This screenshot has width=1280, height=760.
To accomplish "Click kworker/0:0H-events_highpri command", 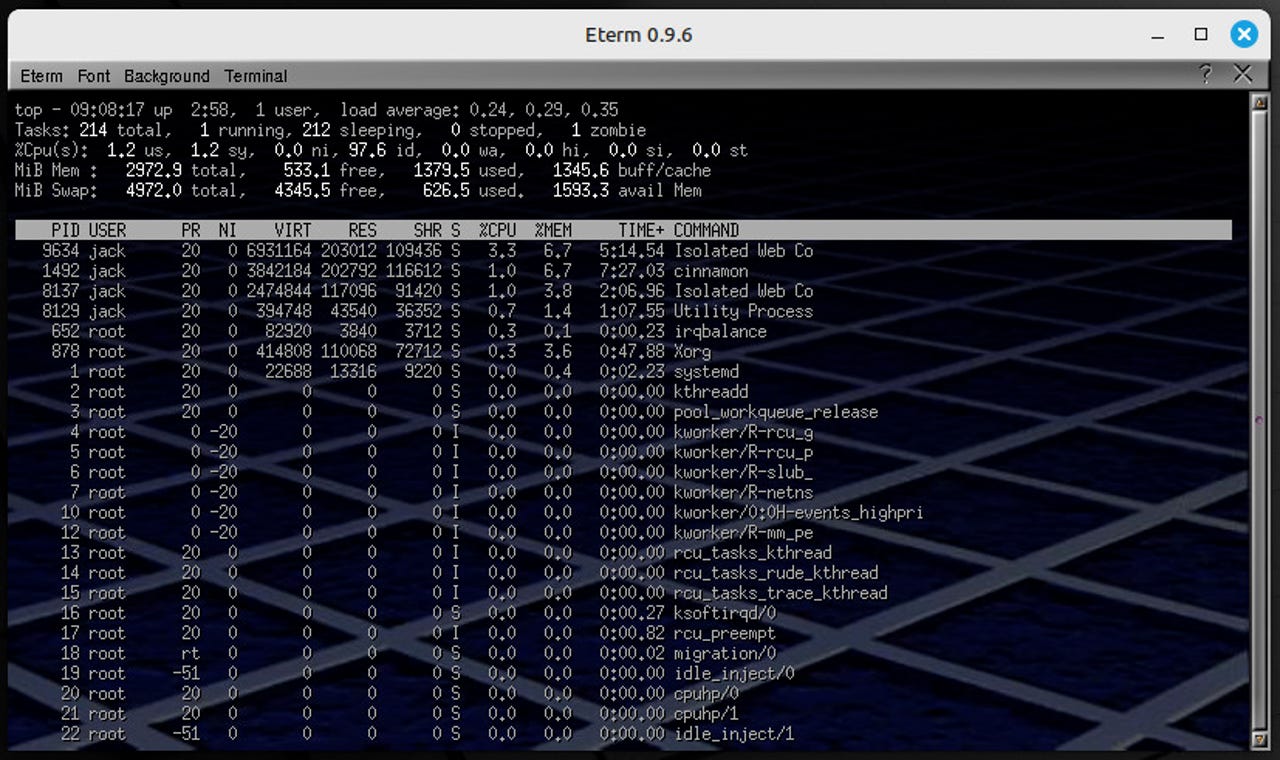I will point(799,512).
